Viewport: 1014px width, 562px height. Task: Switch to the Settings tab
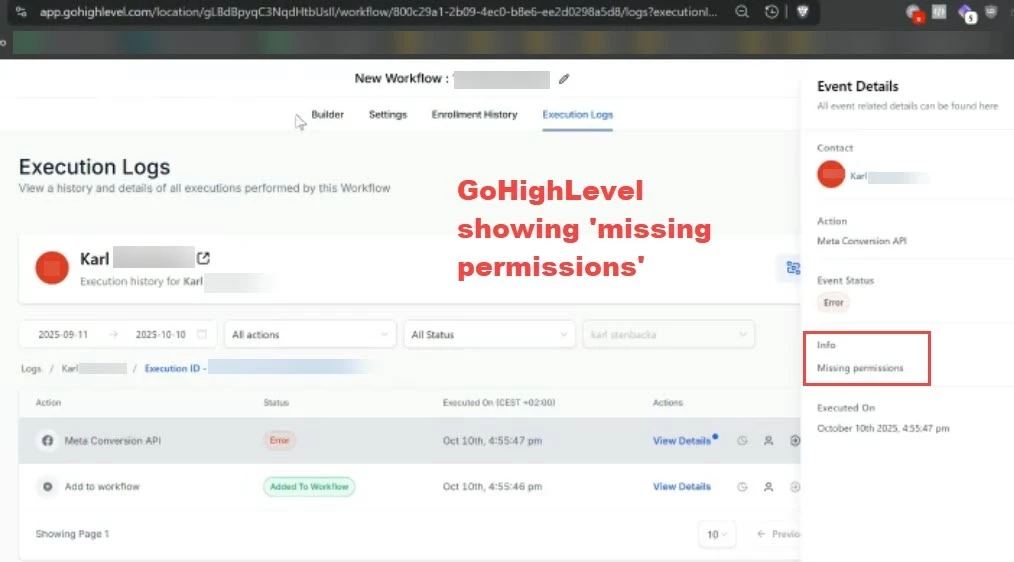click(387, 114)
